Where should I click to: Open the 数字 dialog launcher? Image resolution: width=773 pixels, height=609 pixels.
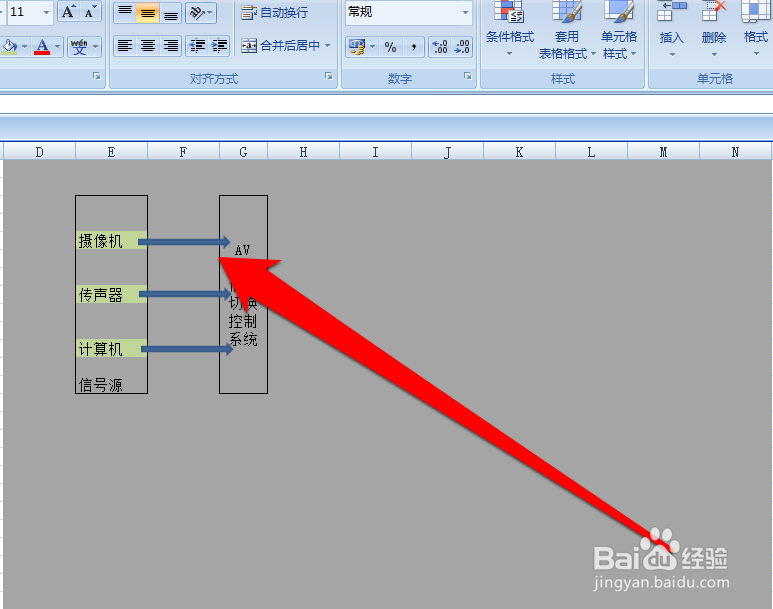point(468,76)
